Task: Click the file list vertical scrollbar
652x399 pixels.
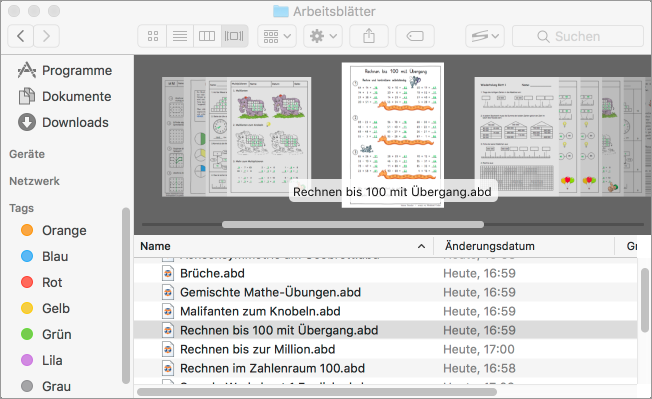Action: pos(645,299)
